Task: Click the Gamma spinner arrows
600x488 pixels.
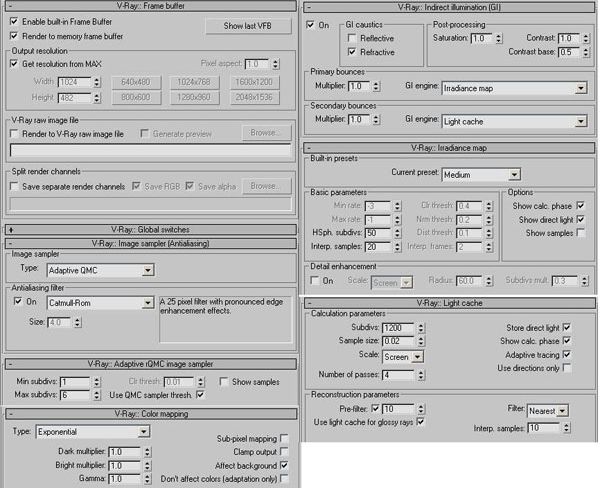Action: 147,479
